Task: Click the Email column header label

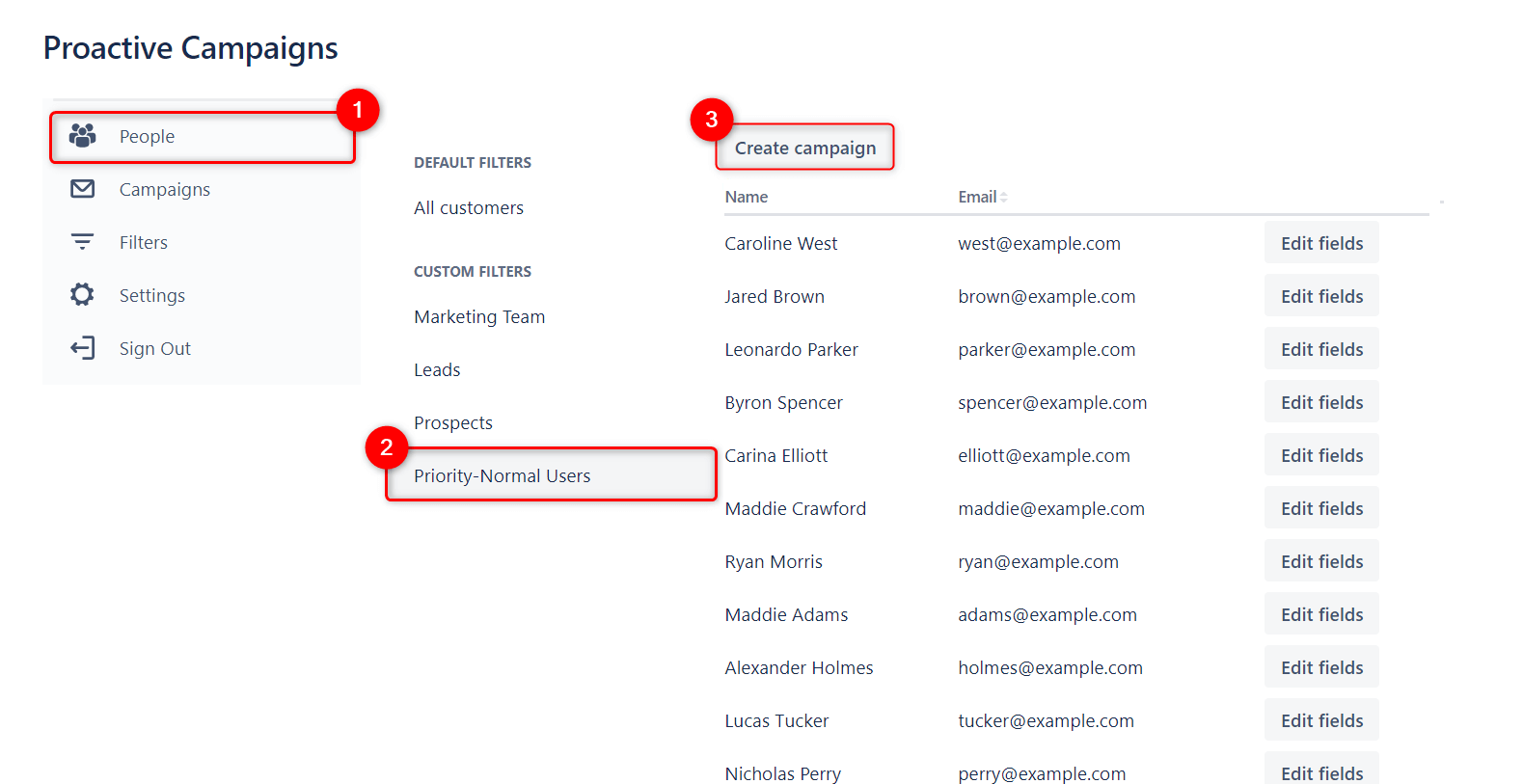Action: [977, 197]
